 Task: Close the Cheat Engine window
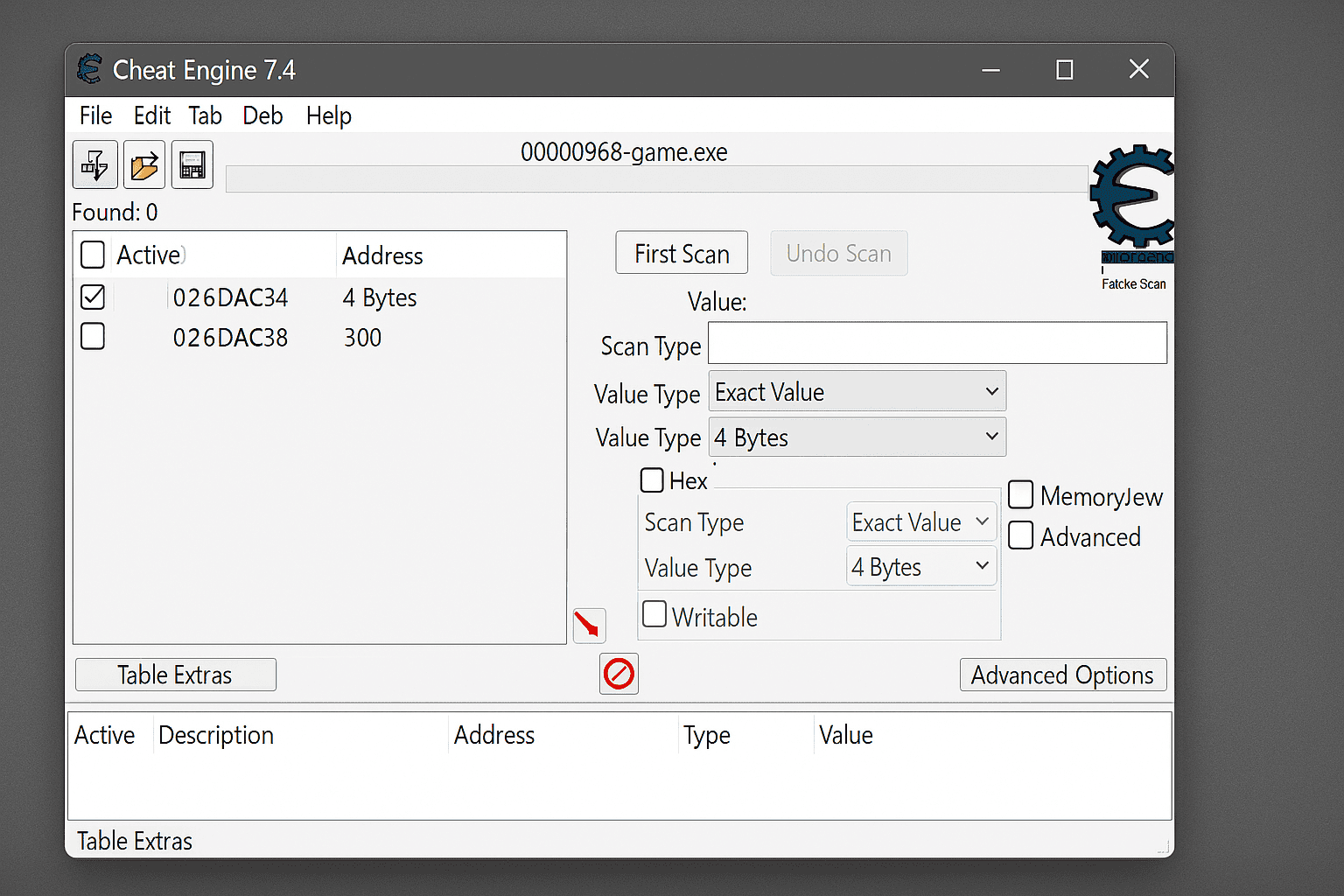click(x=1138, y=69)
